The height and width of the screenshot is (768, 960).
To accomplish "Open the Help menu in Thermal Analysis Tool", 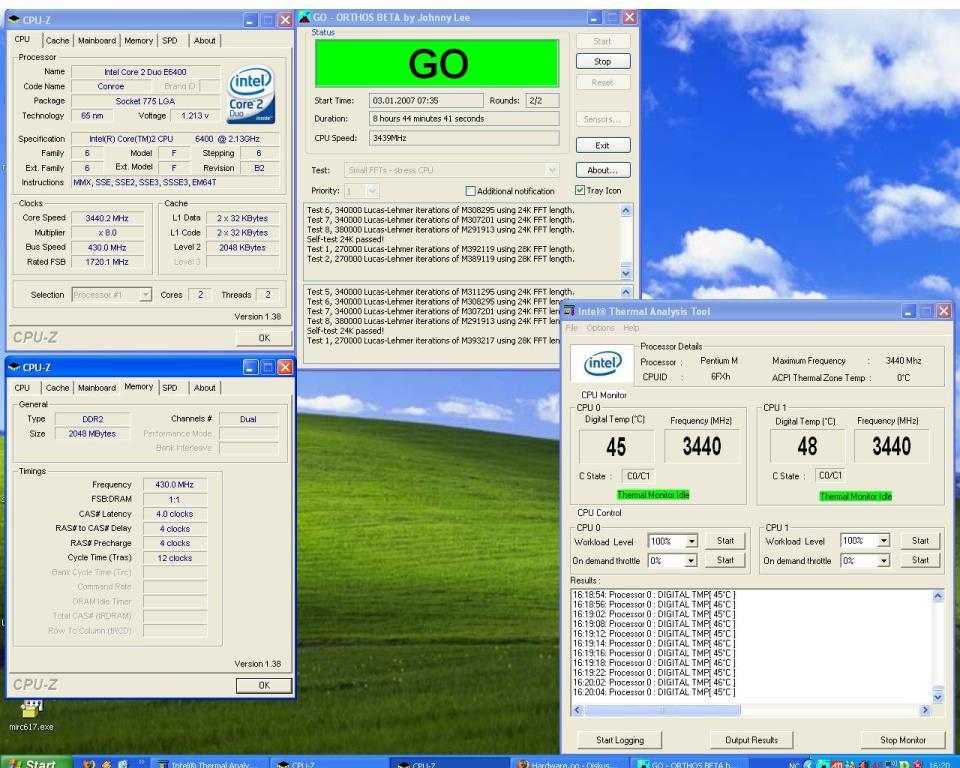I will pos(631,328).
